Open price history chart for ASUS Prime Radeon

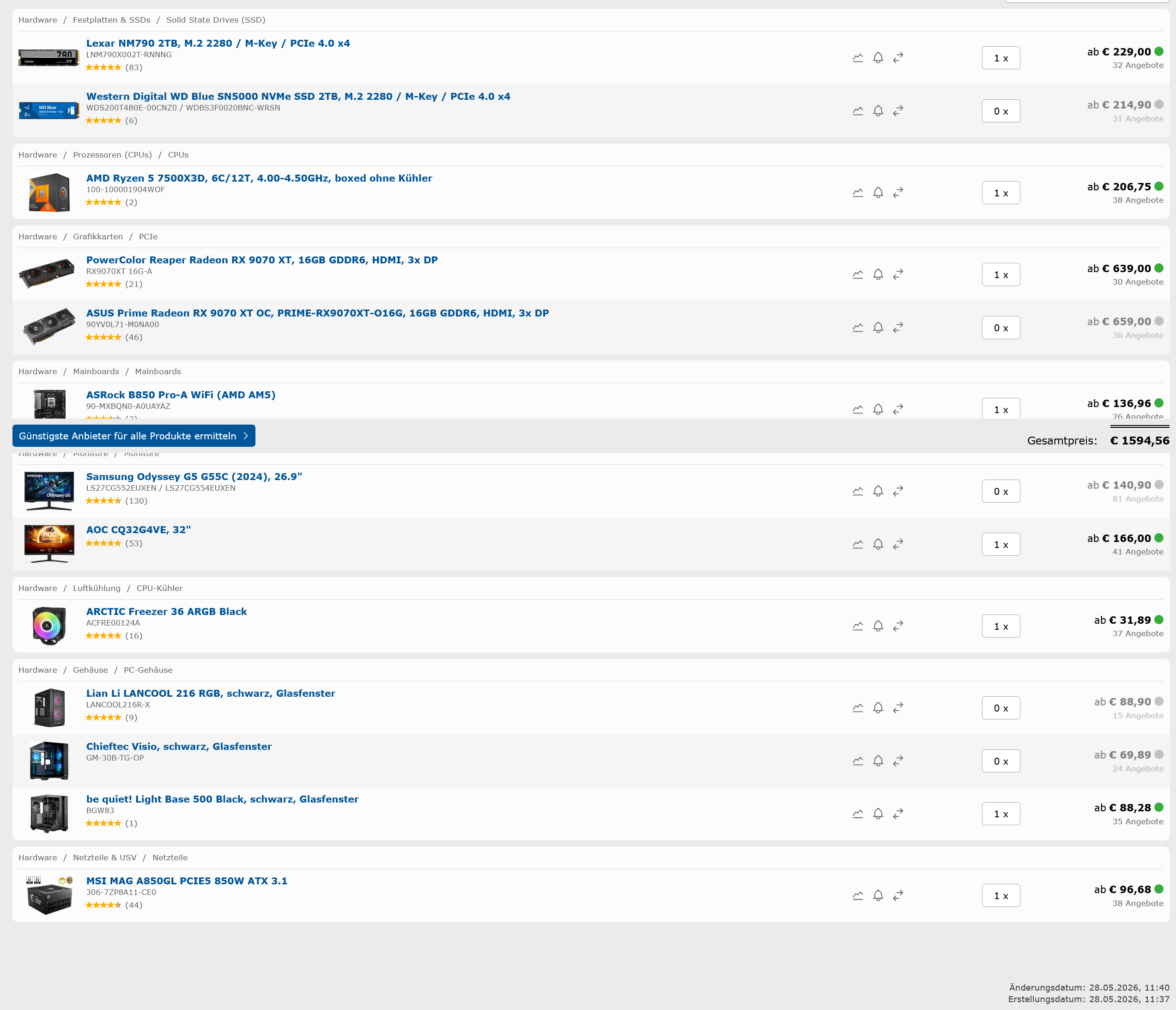tap(858, 328)
